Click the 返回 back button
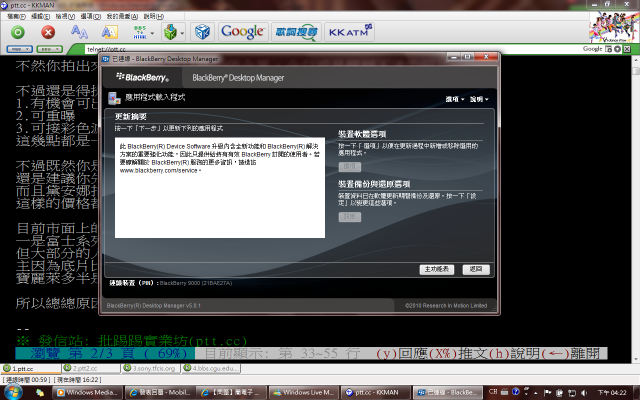This screenshot has height=400, width=640. [476, 269]
